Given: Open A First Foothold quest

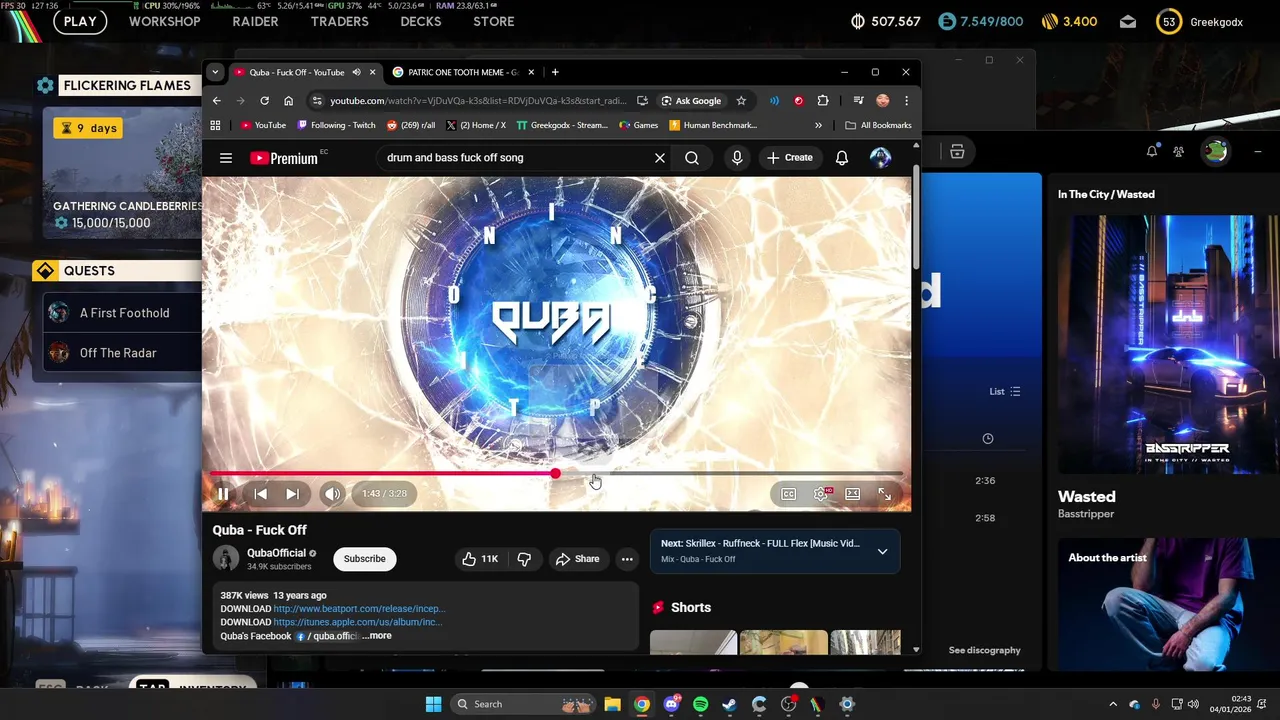Looking at the screenshot, I should tap(120, 313).
